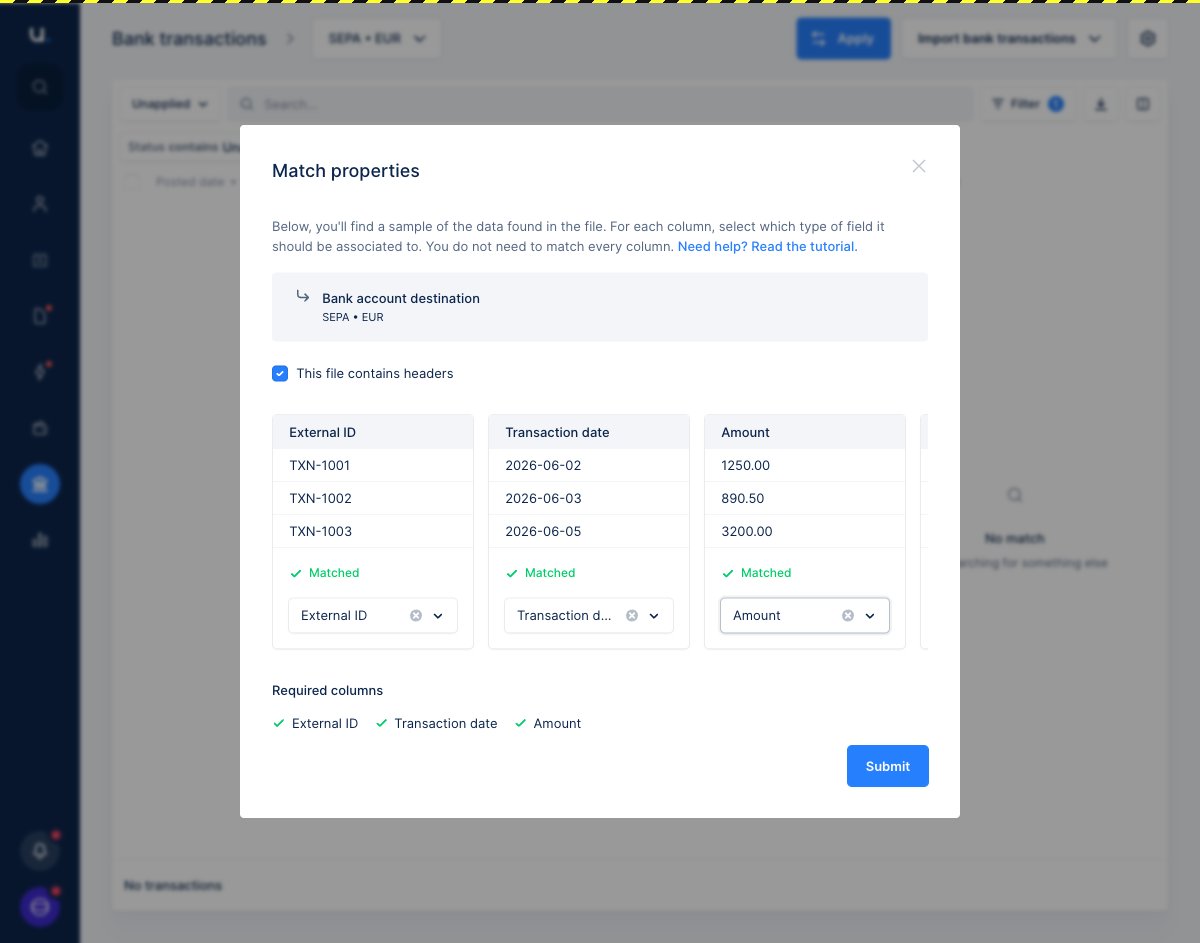Click the 2026-06-02 date cell
The height and width of the screenshot is (943, 1200).
(x=589, y=465)
